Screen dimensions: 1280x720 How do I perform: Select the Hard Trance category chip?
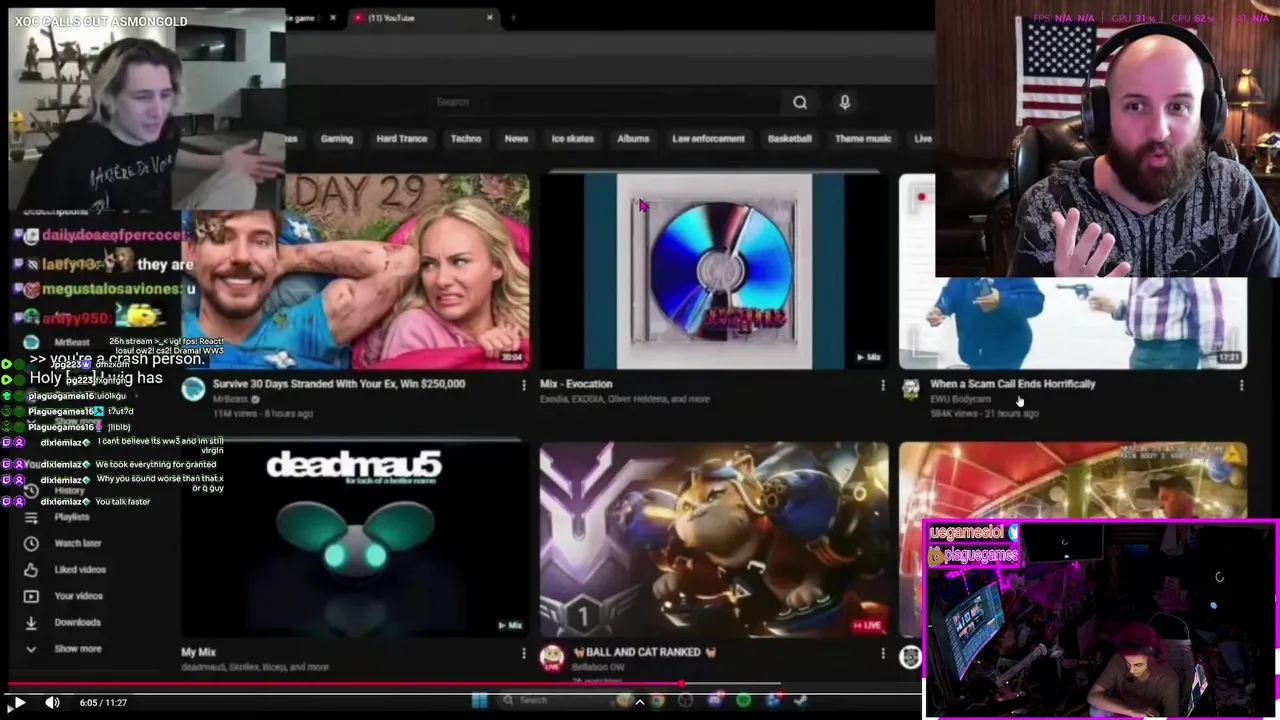(x=402, y=139)
